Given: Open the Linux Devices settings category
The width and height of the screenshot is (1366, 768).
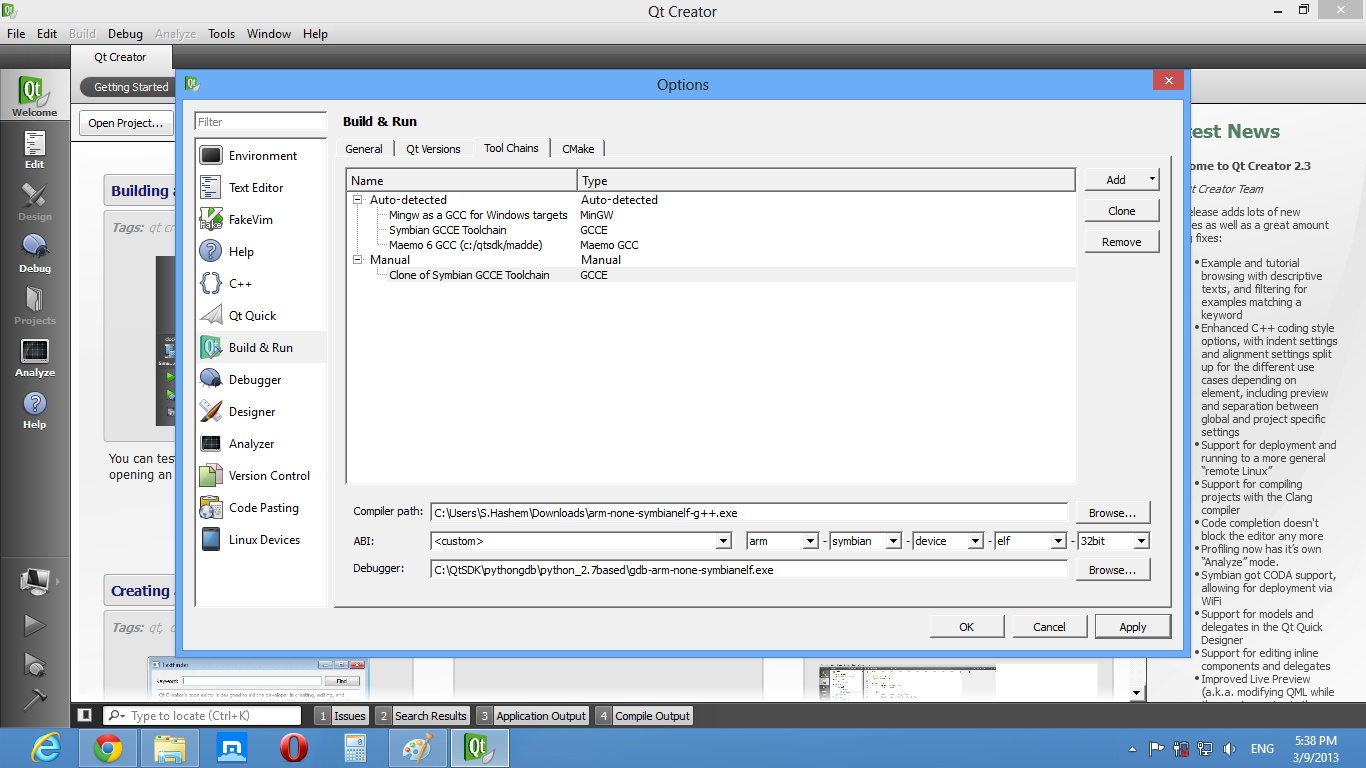Looking at the screenshot, I should pos(264,540).
